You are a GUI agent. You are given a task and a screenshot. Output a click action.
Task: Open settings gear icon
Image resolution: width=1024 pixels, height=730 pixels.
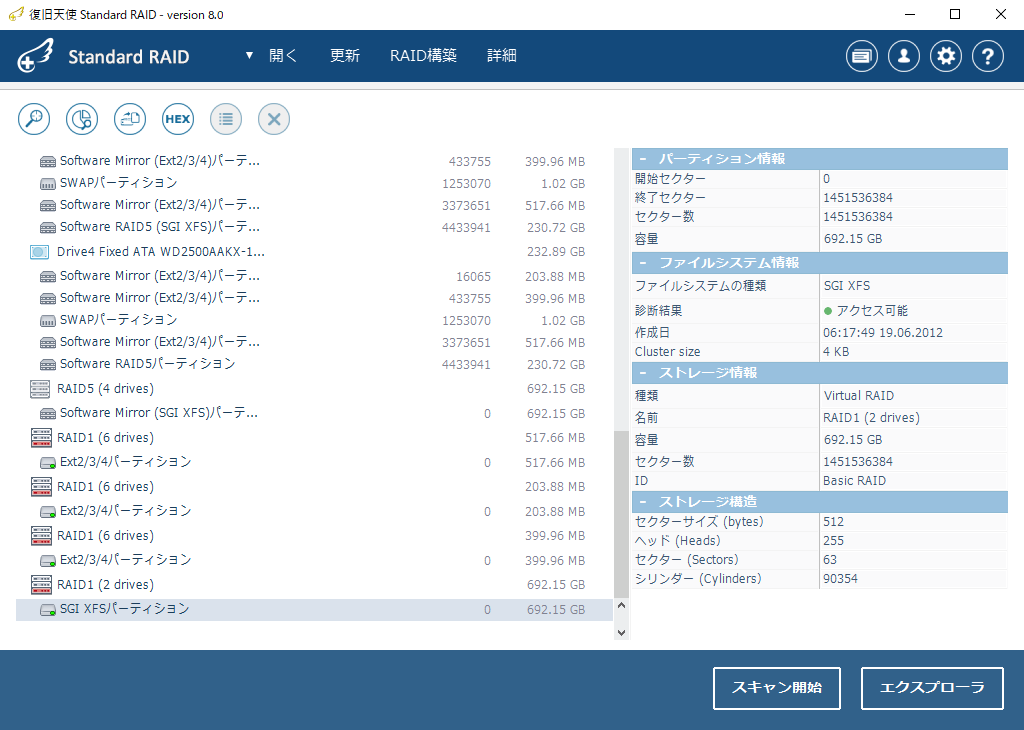click(x=946, y=56)
